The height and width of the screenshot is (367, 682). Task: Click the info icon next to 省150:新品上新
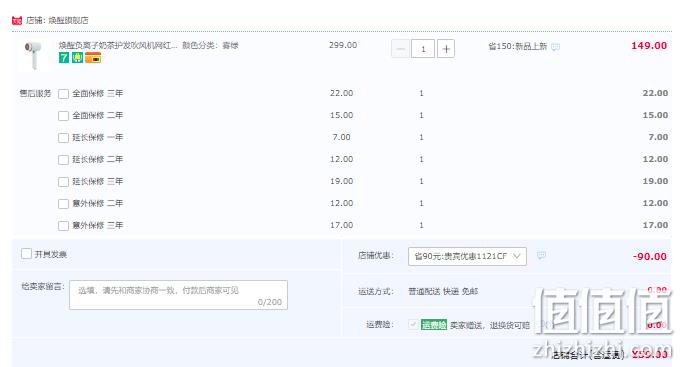(555, 47)
